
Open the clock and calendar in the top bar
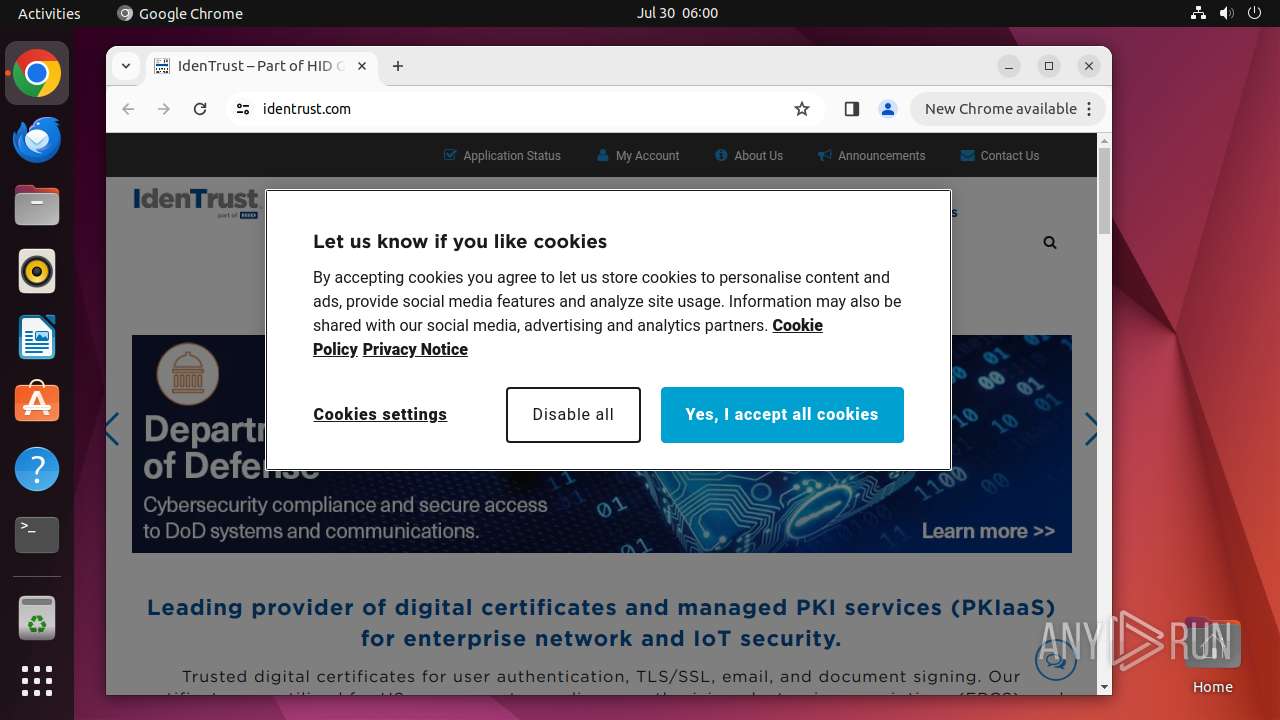point(677,13)
